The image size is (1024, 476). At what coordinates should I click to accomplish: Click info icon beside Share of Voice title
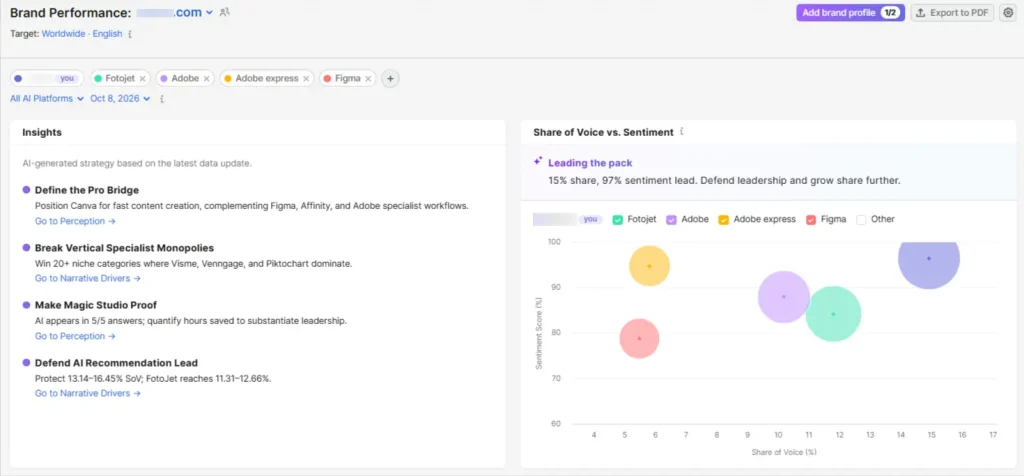[x=682, y=132]
